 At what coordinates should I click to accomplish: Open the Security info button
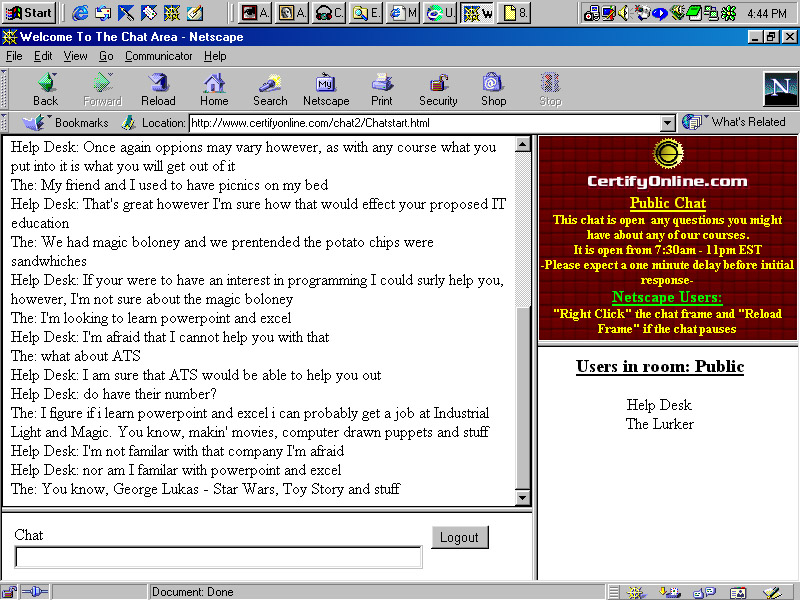[x=438, y=89]
